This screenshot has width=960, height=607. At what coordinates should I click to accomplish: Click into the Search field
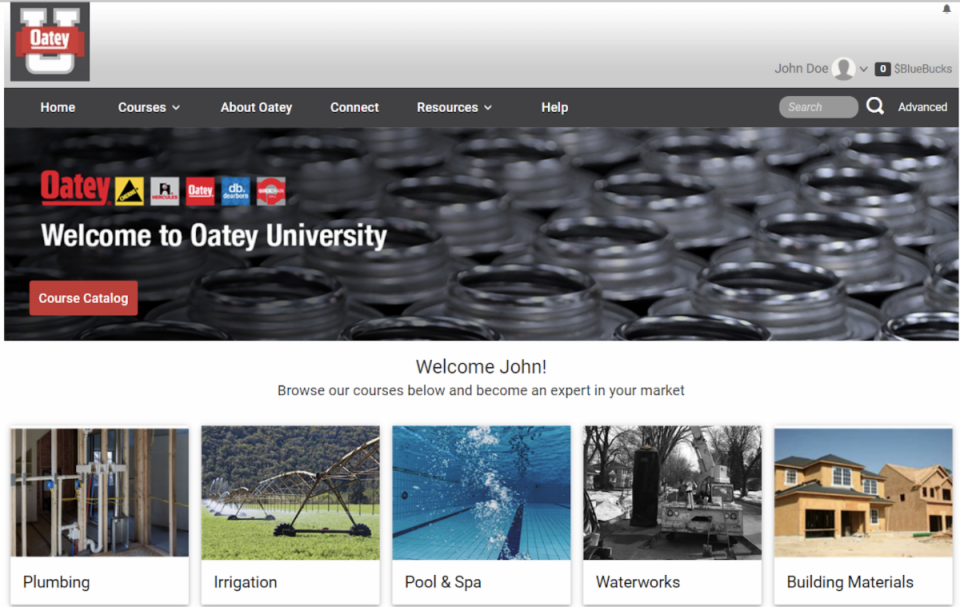pos(818,107)
